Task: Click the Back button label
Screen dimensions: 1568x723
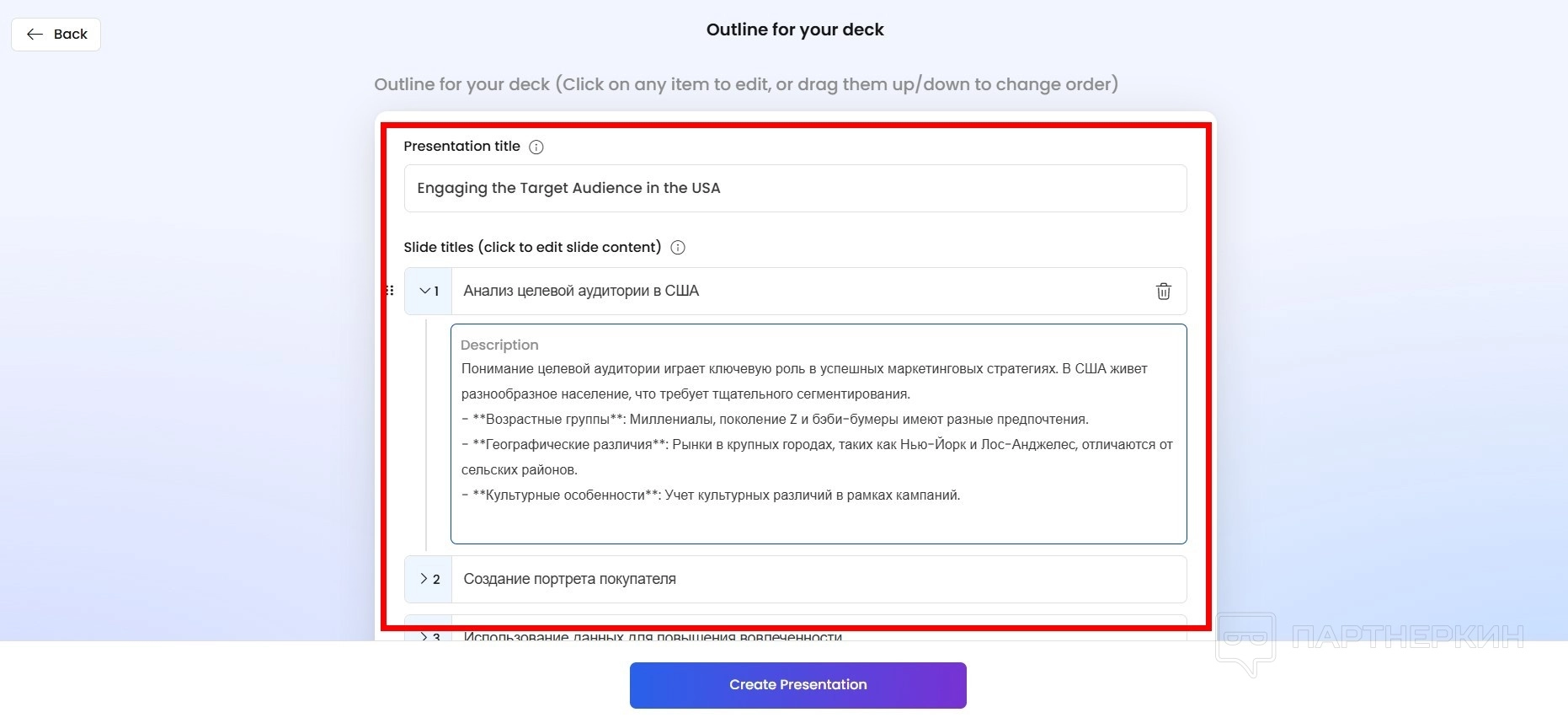Action: tap(71, 35)
